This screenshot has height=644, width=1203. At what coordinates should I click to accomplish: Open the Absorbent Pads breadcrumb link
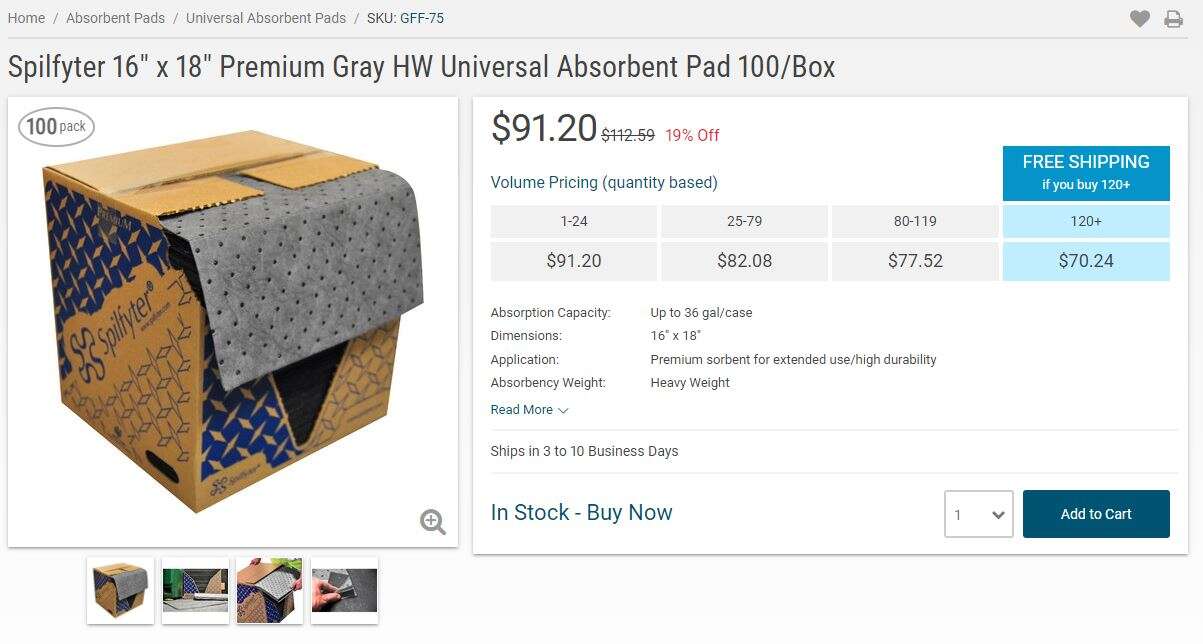click(x=115, y=18)
